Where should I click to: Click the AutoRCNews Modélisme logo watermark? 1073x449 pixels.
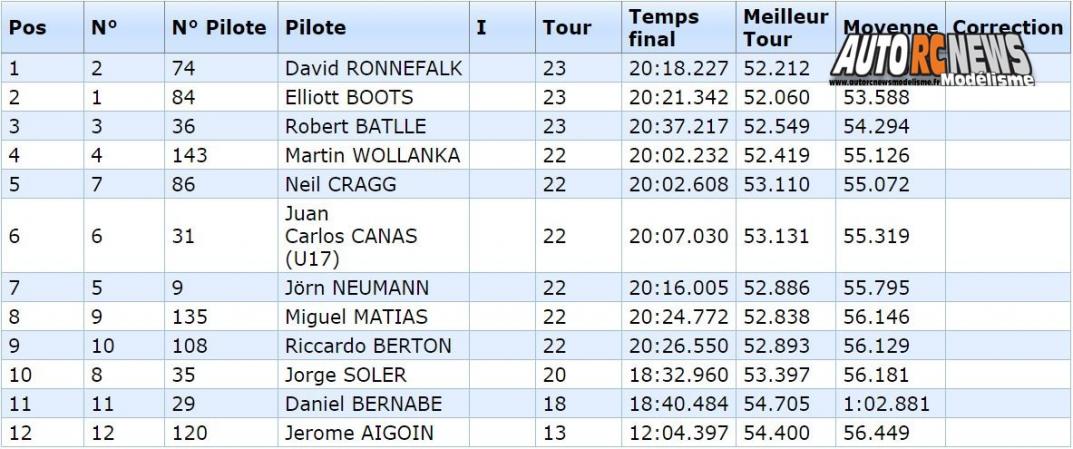[x=932, y=59]
